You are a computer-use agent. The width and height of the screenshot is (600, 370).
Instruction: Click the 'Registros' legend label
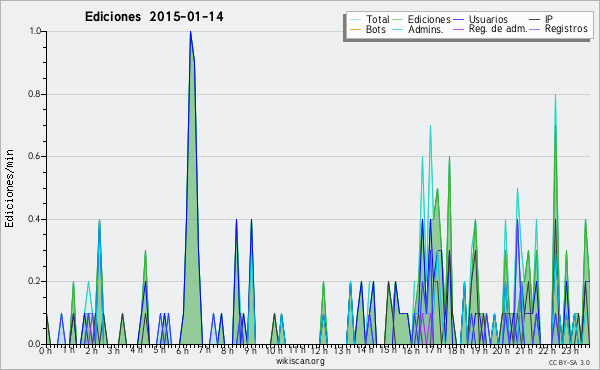coord(566,29)
